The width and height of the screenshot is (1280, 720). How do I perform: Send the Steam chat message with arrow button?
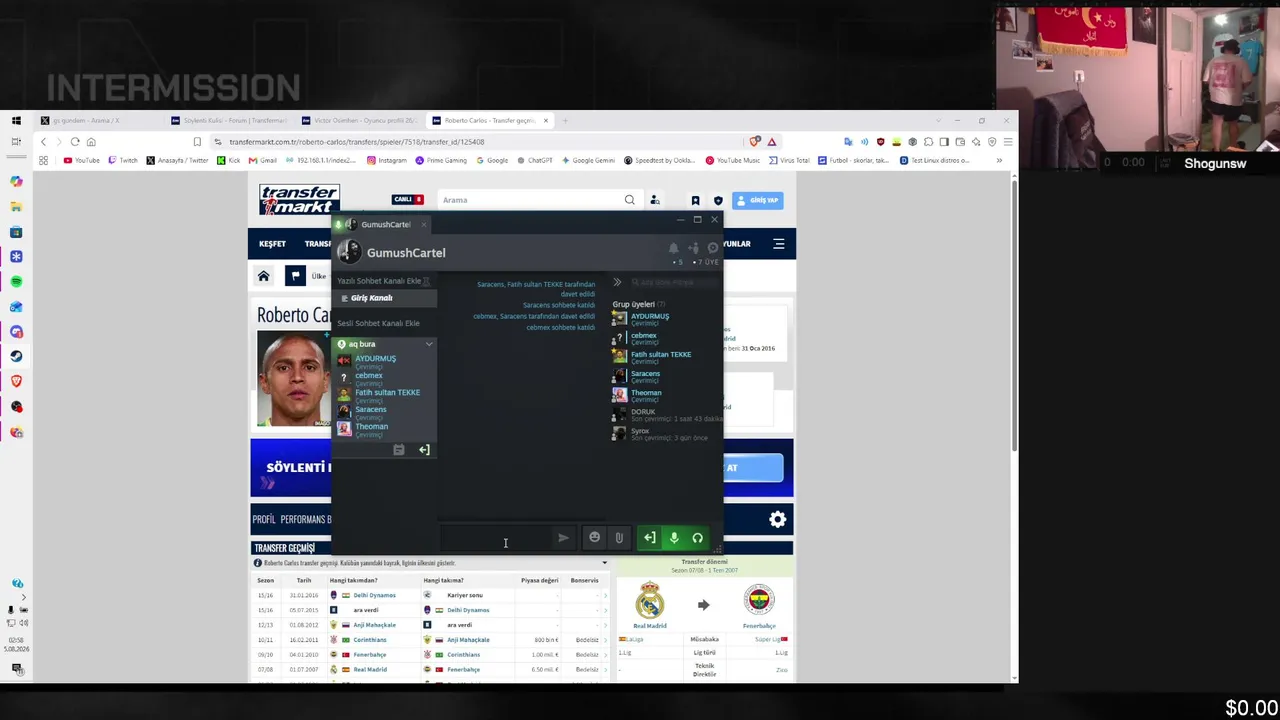[x=563, y=538]
